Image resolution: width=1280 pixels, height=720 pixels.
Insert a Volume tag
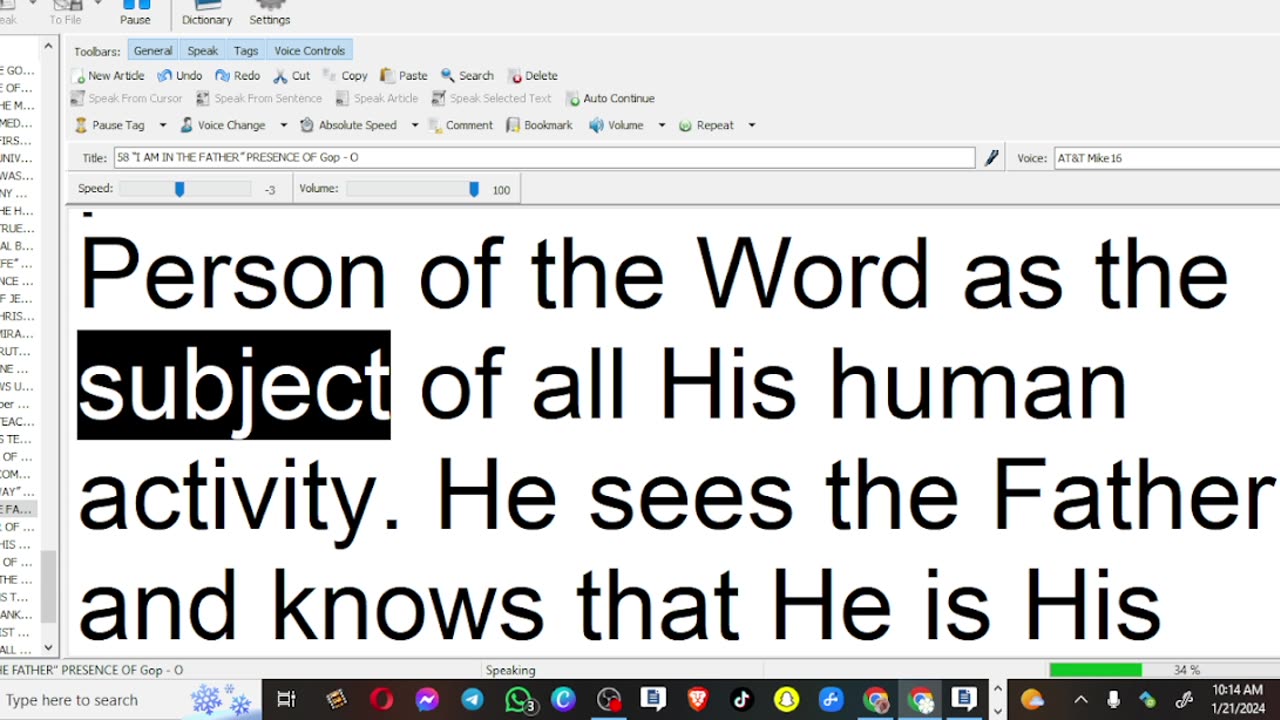(x=616, y=125)
